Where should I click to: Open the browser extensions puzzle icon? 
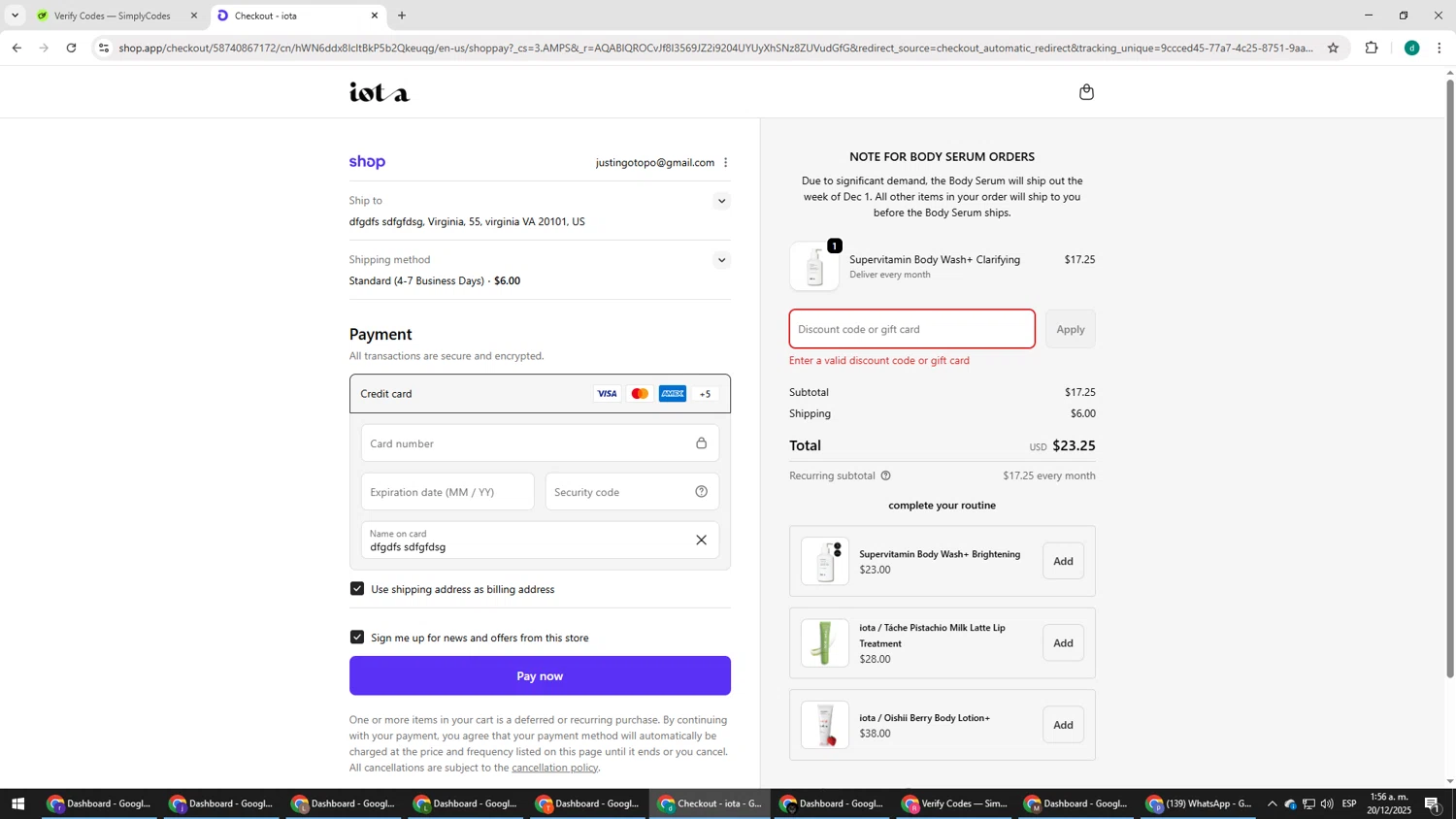1372,48
